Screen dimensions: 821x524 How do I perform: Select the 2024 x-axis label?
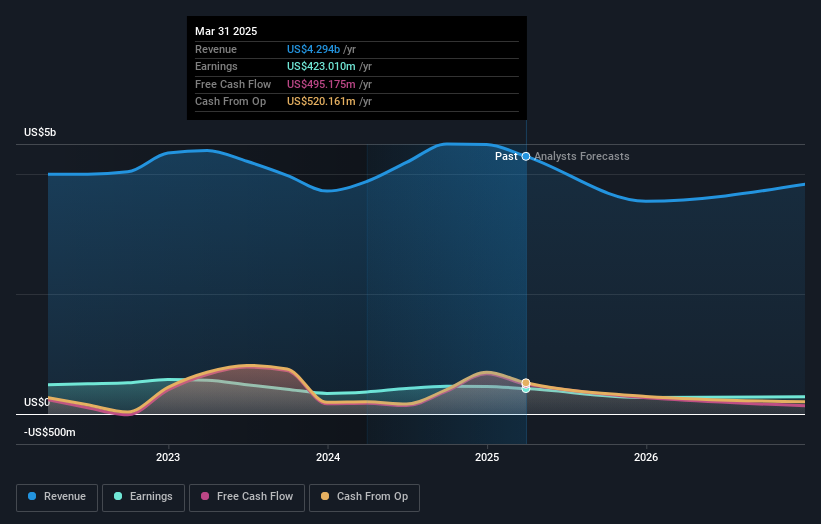pos(328,458)
